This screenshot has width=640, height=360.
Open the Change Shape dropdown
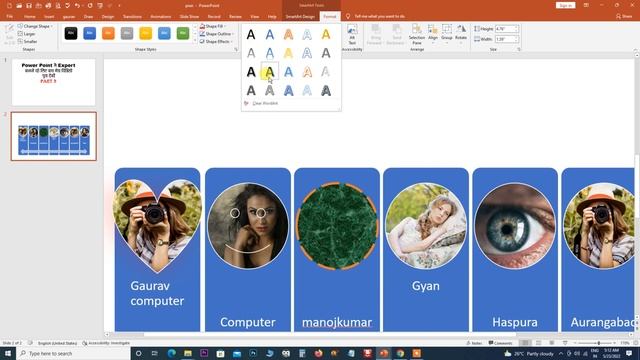point(36,26)
